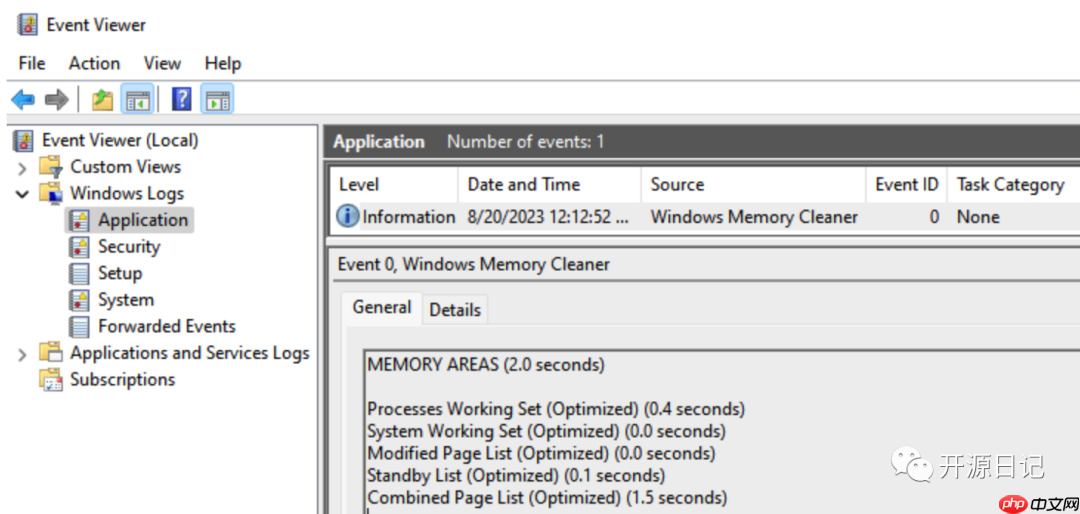Switch to the Details tab
The height and width of the screenshot is (514, 1080).
455,309
